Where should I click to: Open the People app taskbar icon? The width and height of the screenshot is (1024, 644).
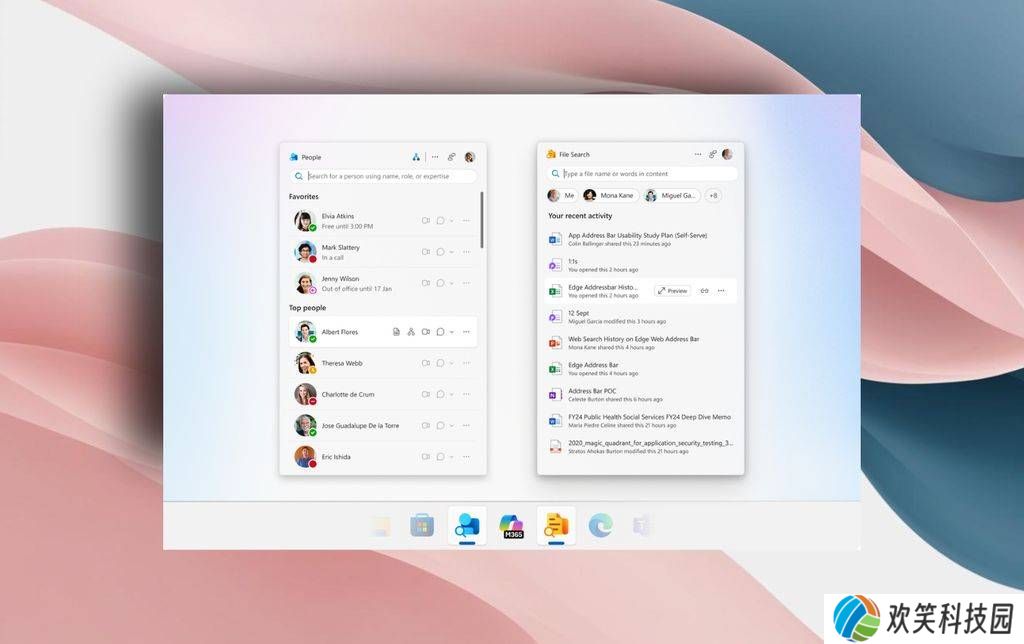click(468, 525)
